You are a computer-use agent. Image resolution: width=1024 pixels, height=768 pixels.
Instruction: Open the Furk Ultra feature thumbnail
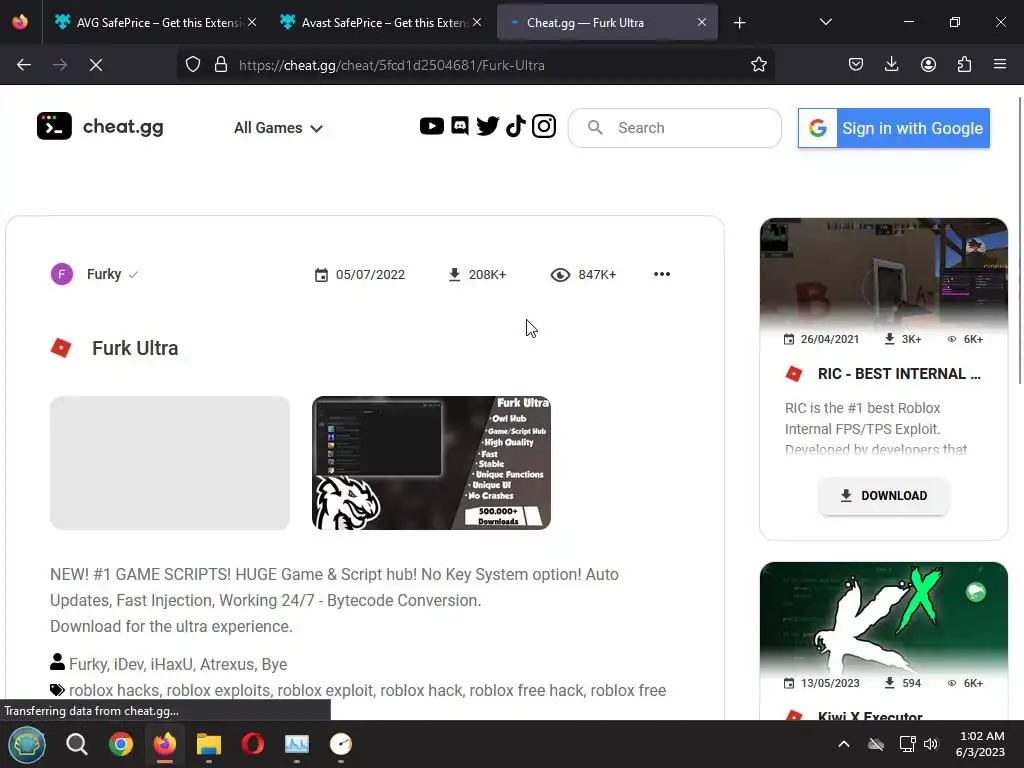coord(431,463)
